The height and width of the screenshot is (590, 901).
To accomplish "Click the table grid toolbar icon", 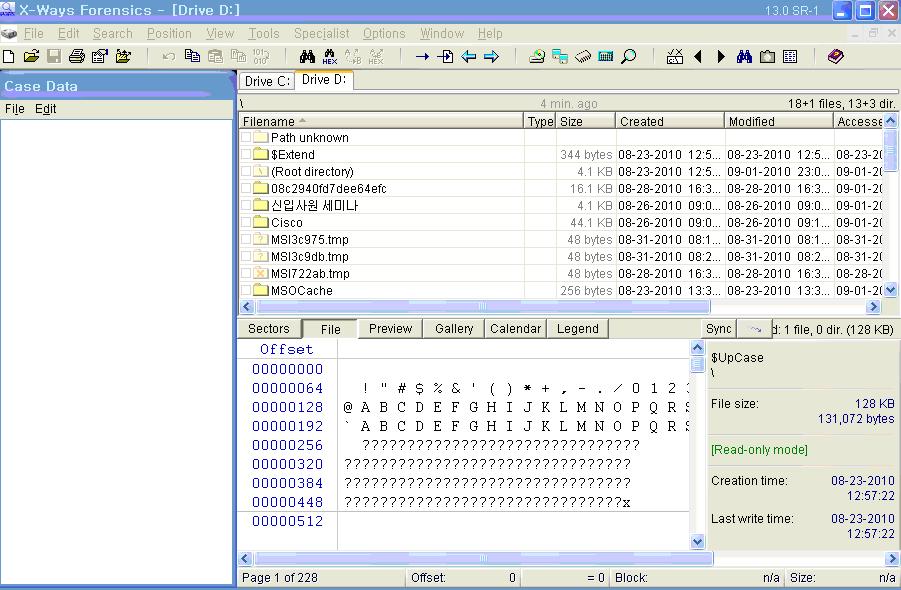I will [x=790, y=56].
